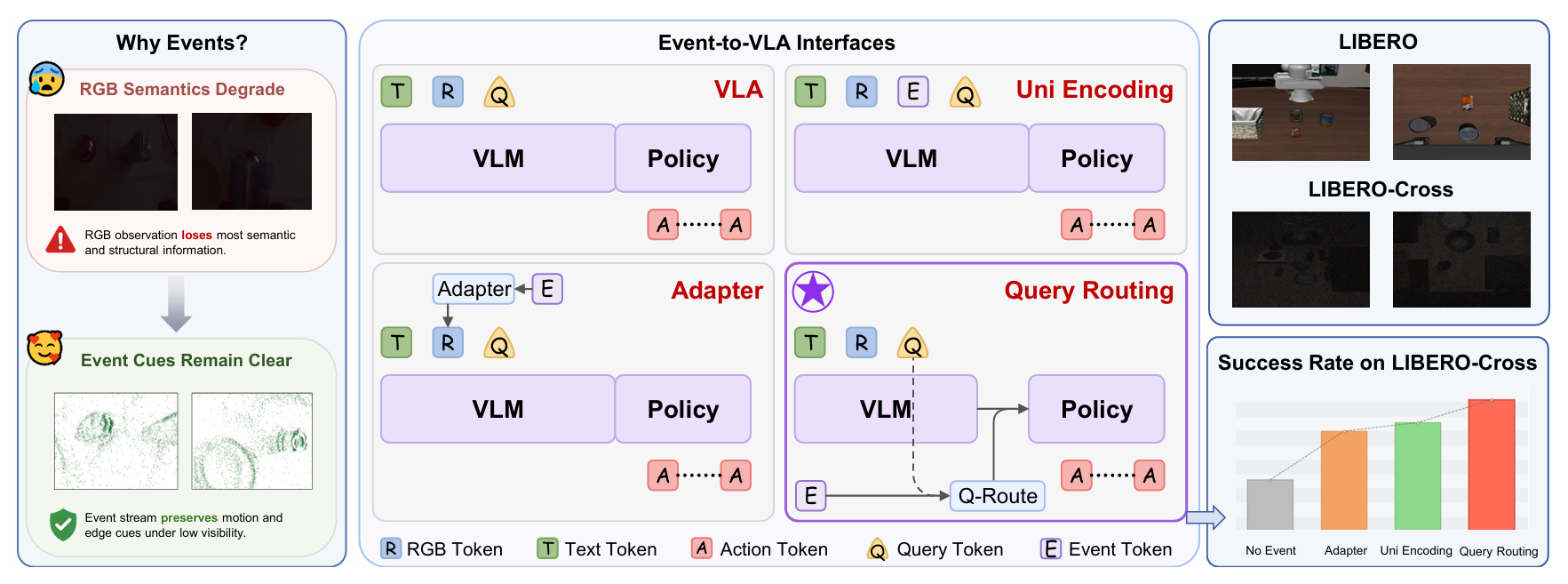
Task: Click the red 'Query Routing' panel label
Action: (x=1089, y=291)
